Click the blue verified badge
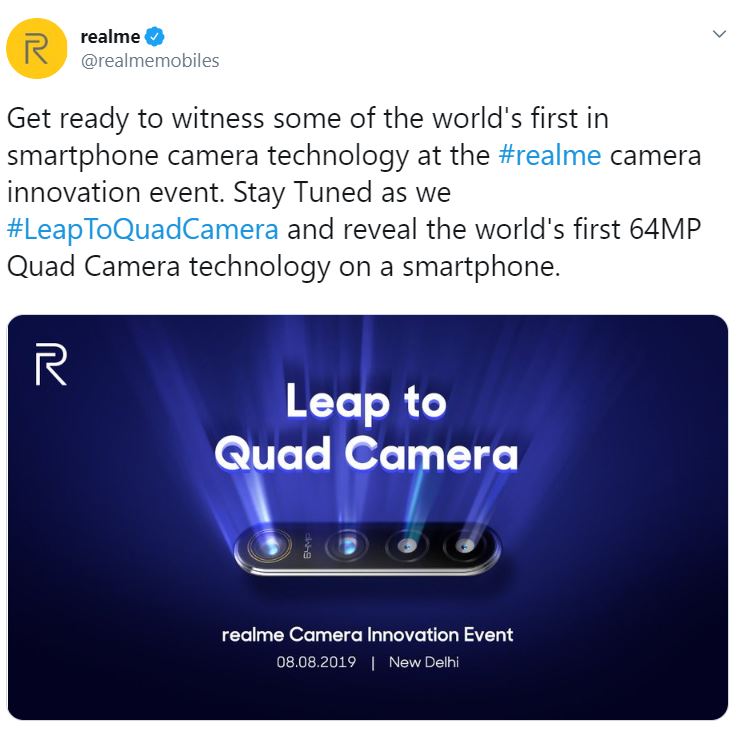Viewport: 737px width, 734px height. click(x=155, y=37)
